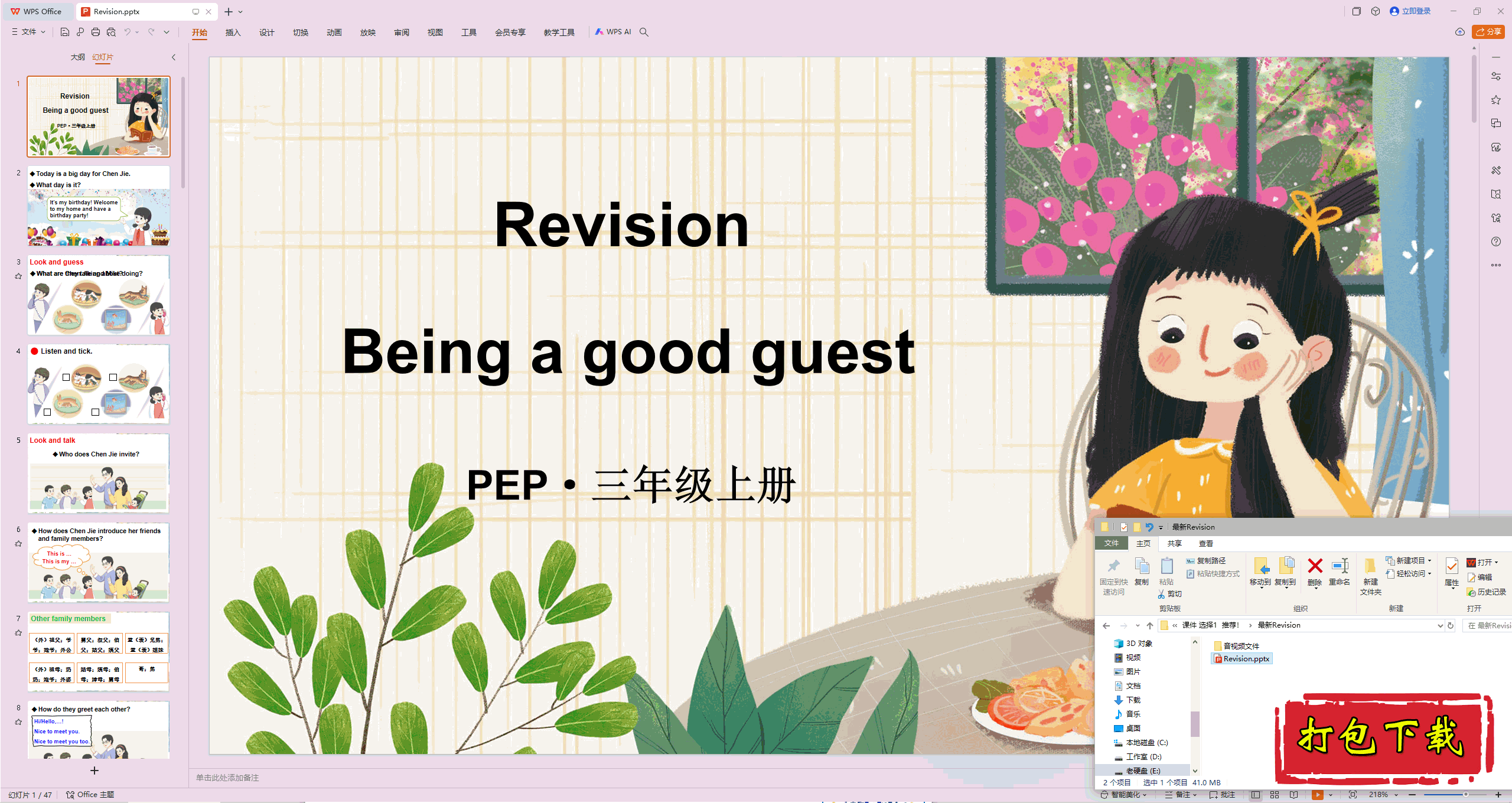Expand the 文件 menu dropdown

pyautogui.click(x=29, y=32)
